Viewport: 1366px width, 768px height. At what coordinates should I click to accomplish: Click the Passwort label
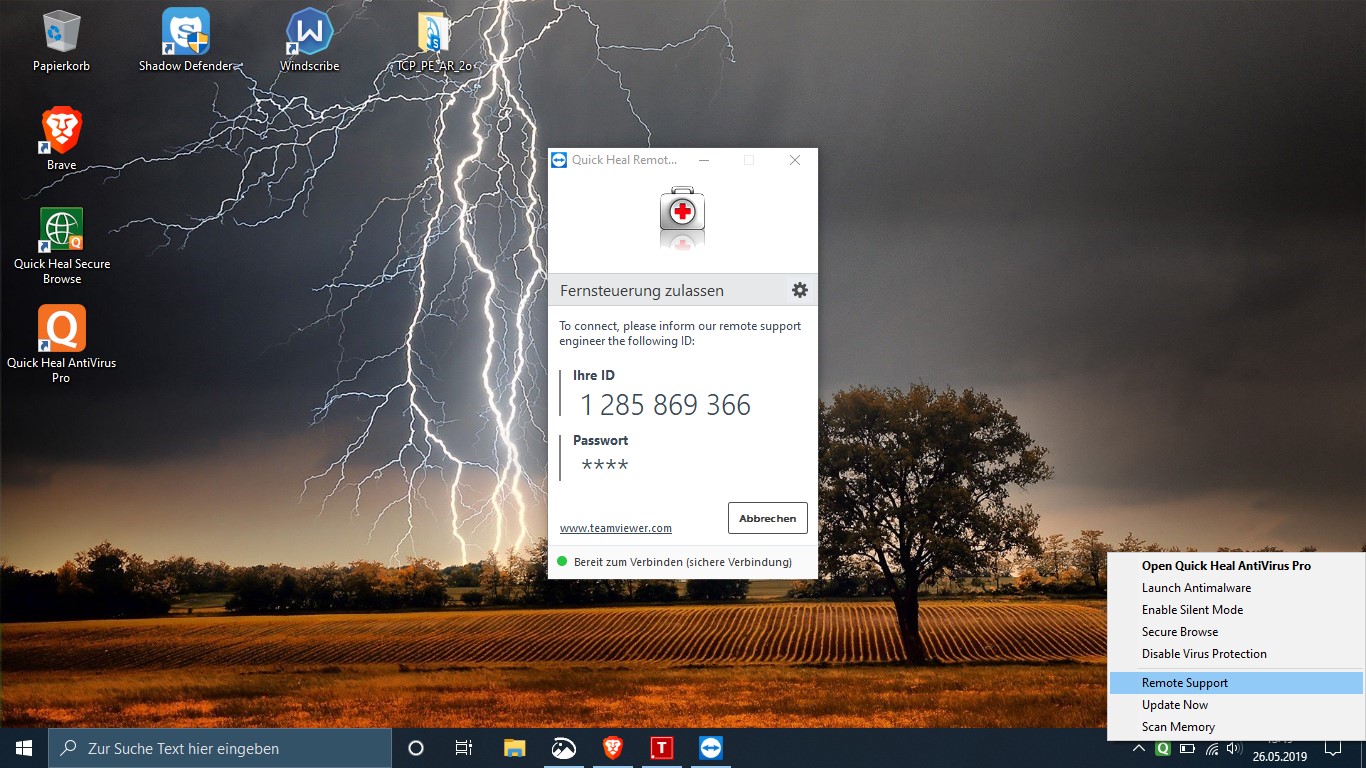[600, 440]
